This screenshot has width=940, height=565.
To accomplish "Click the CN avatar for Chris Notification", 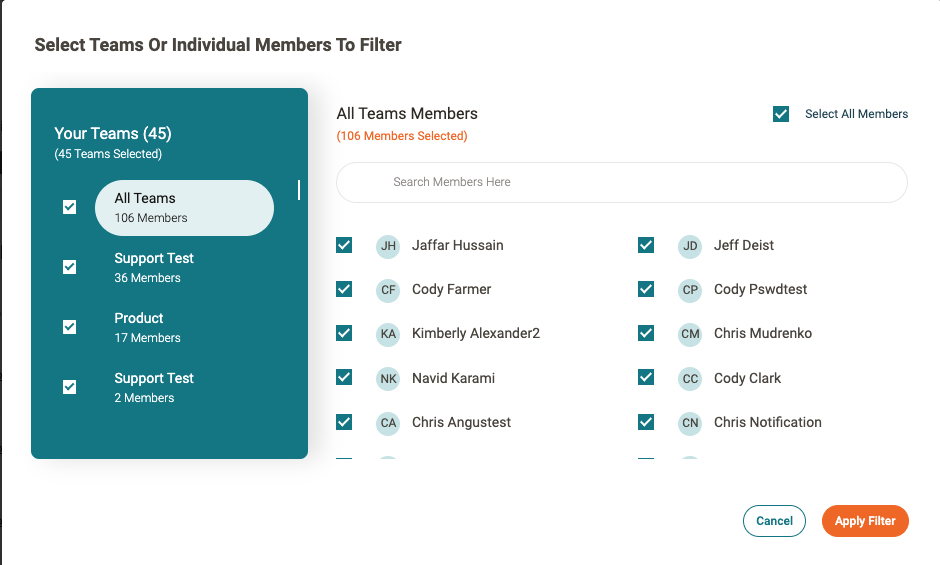I will click(690, 423).
